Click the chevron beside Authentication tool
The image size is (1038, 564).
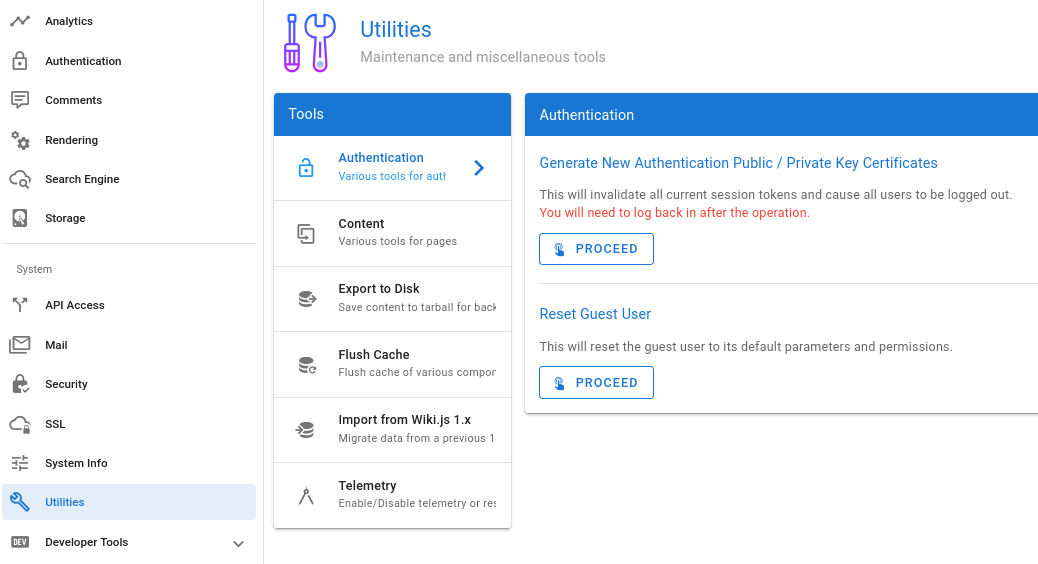(479, 168)
